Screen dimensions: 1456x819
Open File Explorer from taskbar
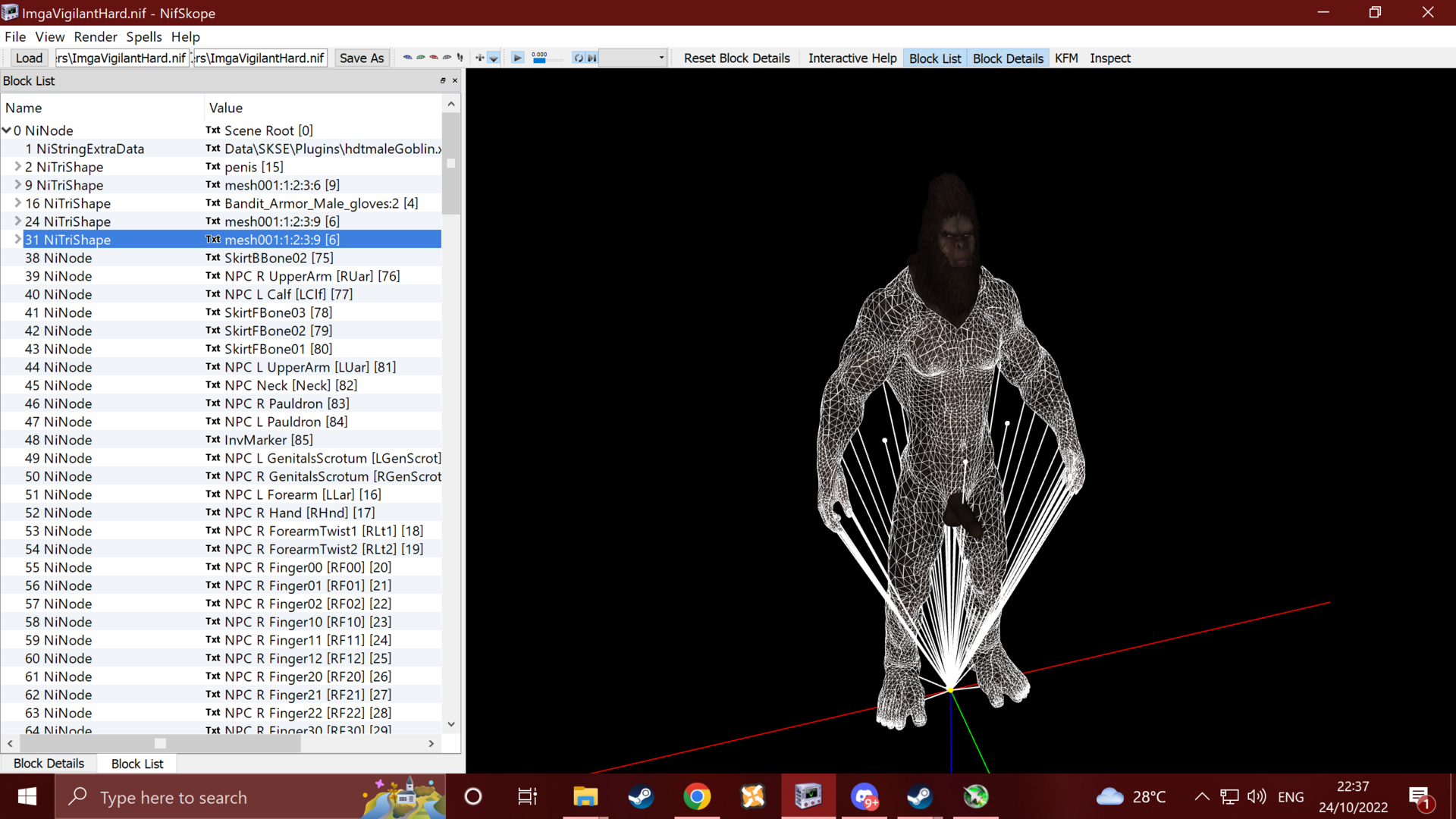coord(585,796)
